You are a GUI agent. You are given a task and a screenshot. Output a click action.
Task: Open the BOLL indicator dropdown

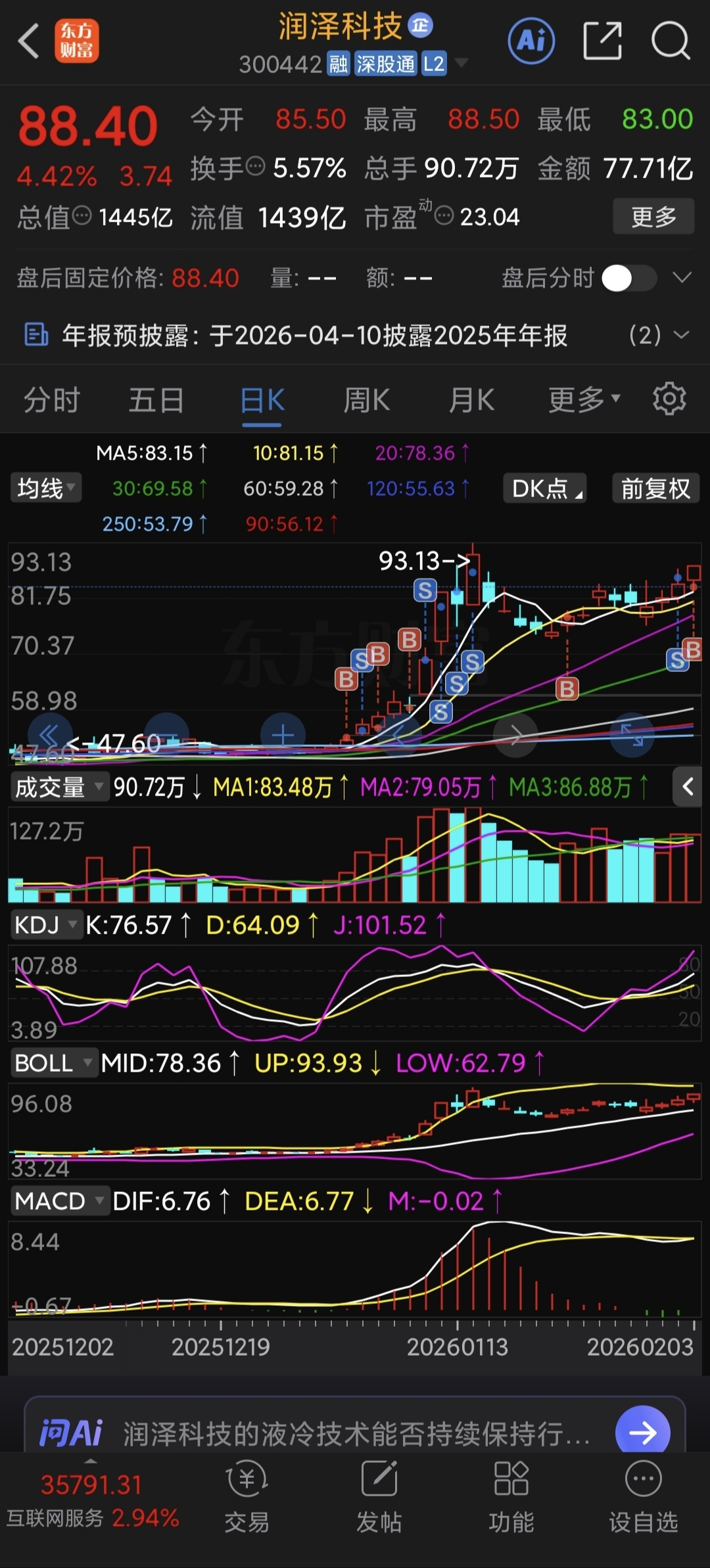(x=54, y=1063)
